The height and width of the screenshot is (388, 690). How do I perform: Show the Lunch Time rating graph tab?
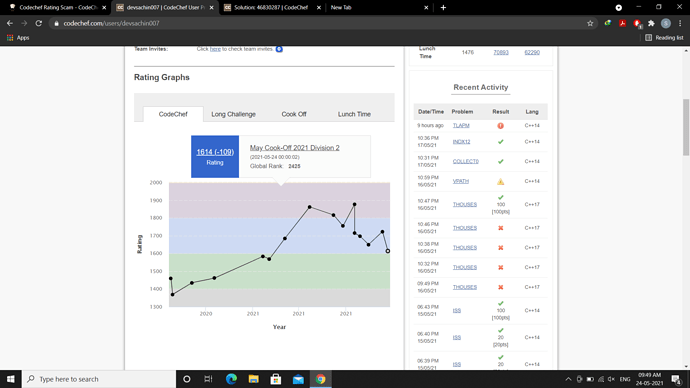click(354, 114)
